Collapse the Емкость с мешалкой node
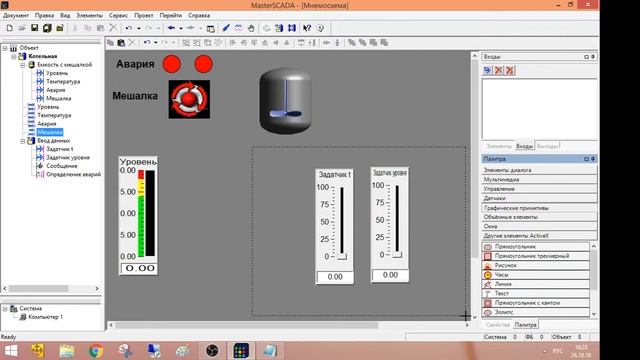This screenshot has width=640, height=360. pos(23,65)
